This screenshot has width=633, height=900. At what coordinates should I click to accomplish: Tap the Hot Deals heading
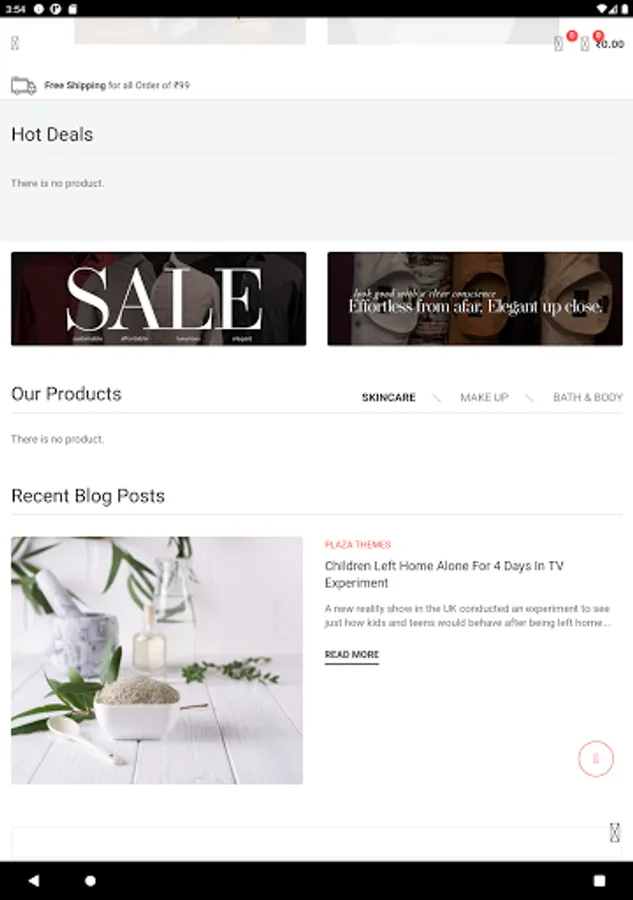tap(52, 134)
